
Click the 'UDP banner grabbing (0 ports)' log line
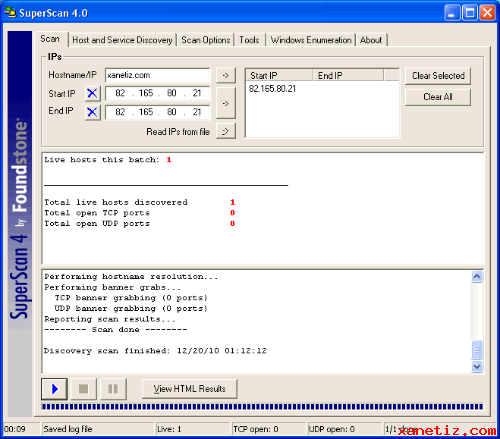131,308
